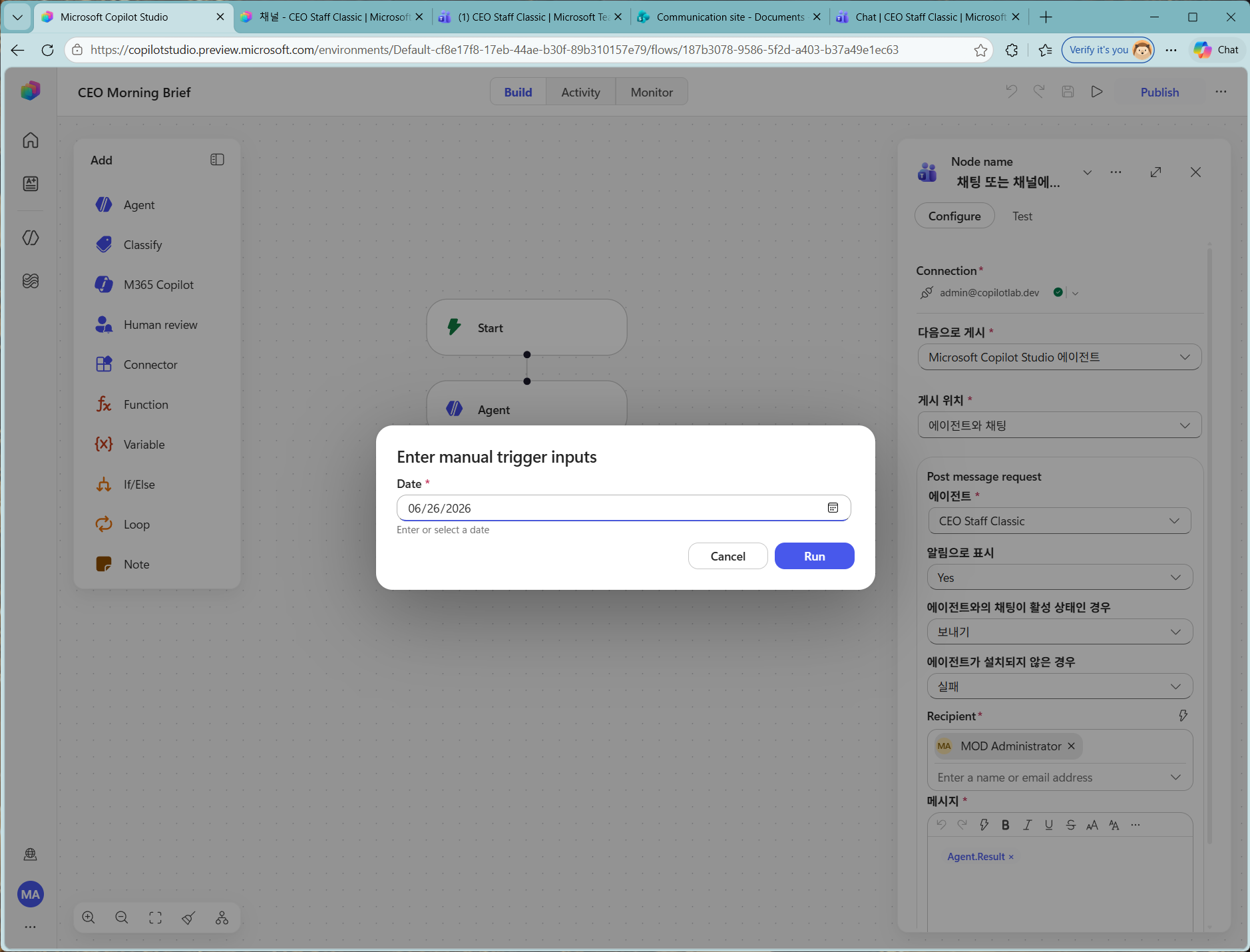Open Copilot Studio home from the sidebar
The image size is (1250, 952).
[31, 140]
